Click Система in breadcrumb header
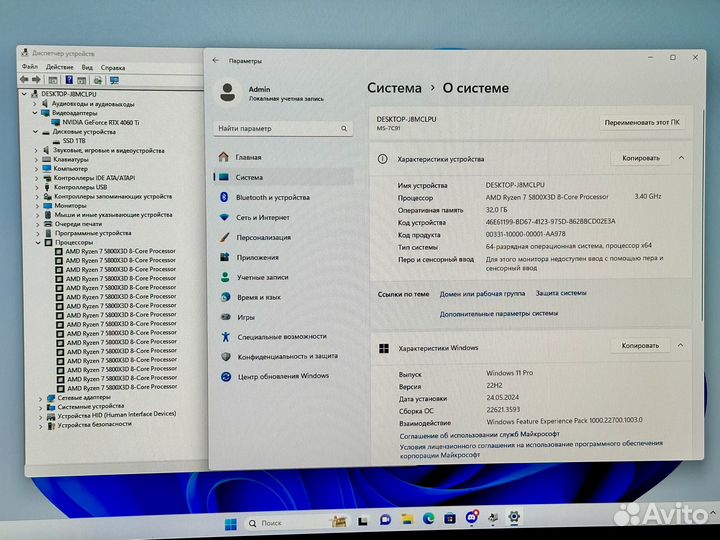The width and height of the screenshot is (720, 540). [x=394, y=88]
